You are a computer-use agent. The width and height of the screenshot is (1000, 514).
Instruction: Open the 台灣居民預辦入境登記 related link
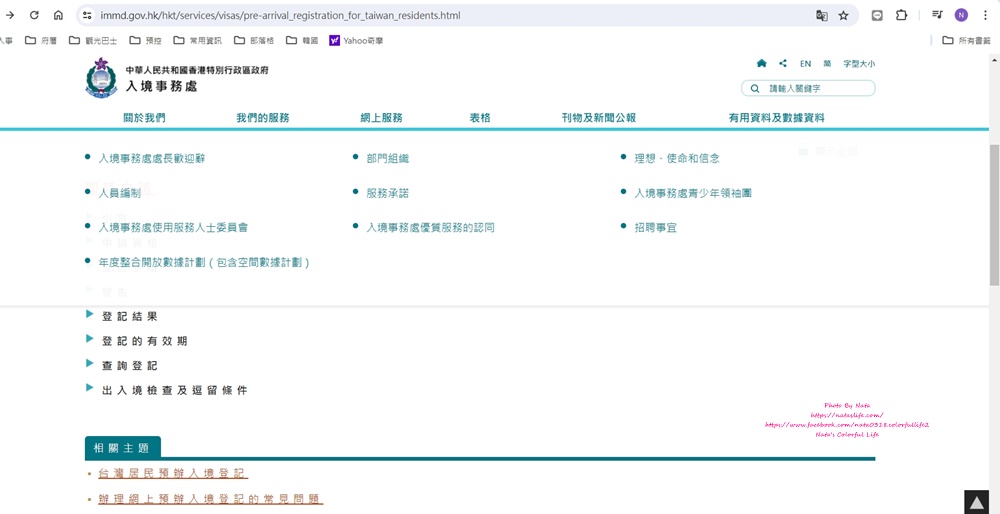coord(172,473)
